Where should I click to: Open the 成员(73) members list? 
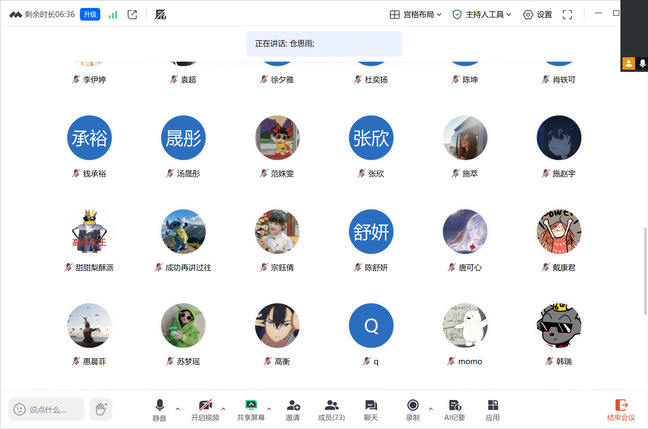[331, 408]
